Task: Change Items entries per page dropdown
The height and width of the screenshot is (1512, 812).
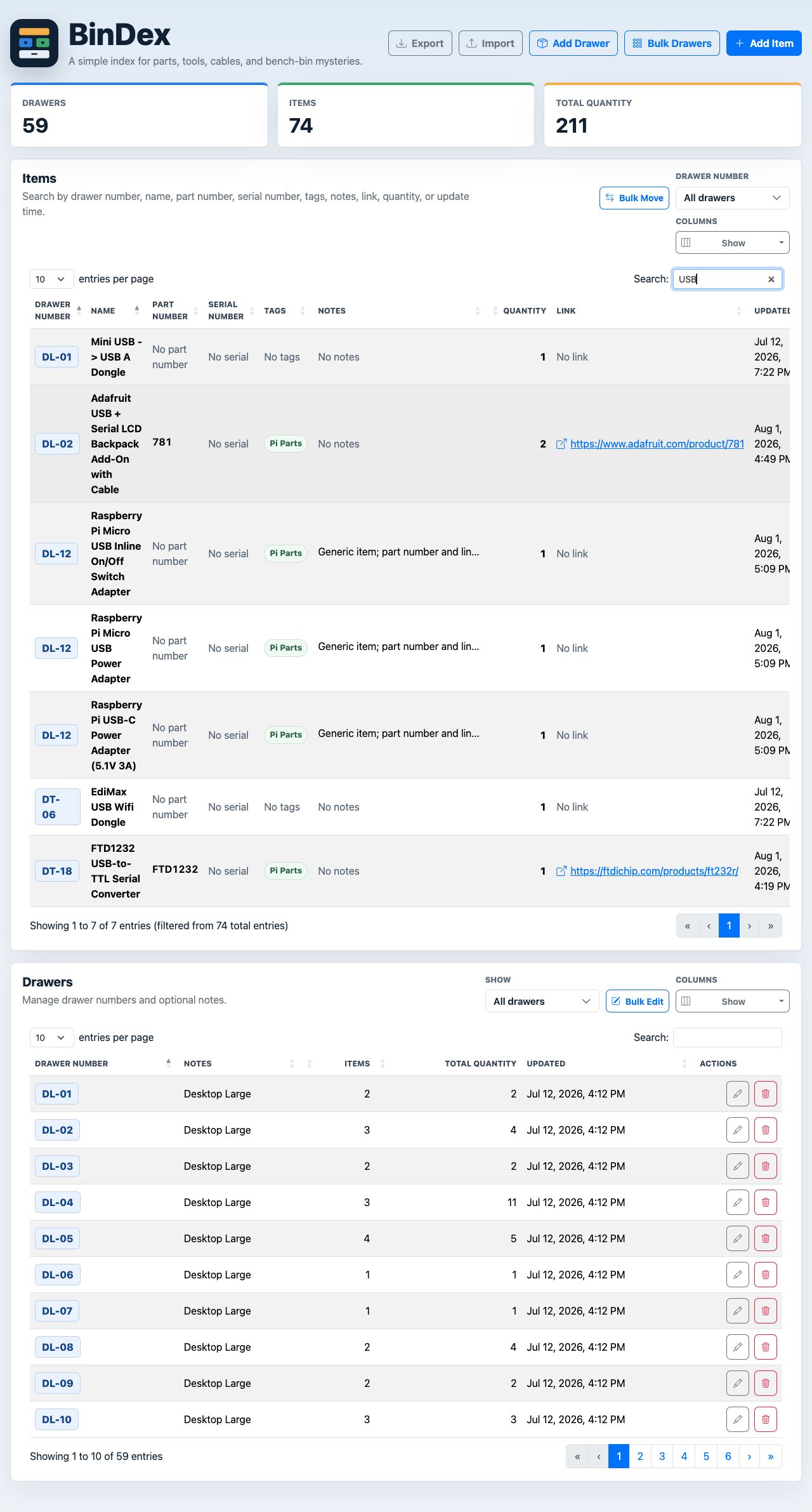Action: pos(51,279)
